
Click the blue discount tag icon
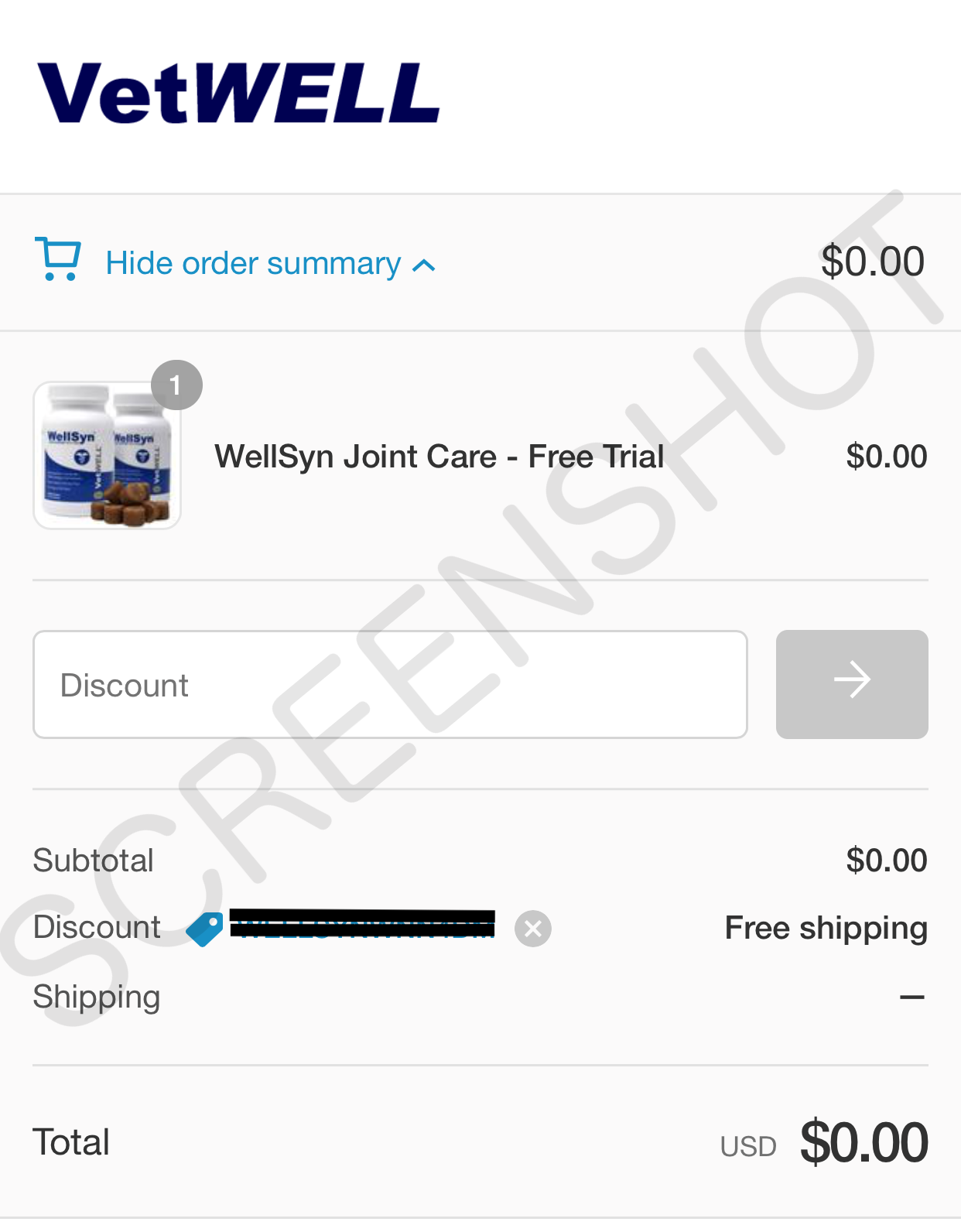tap(205, 929)
